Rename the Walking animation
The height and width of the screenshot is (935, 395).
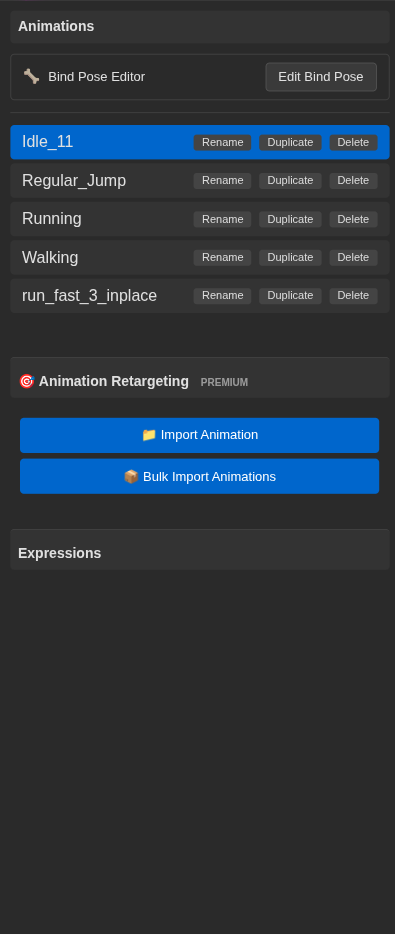pyautogui.click(x=223, y=258)
